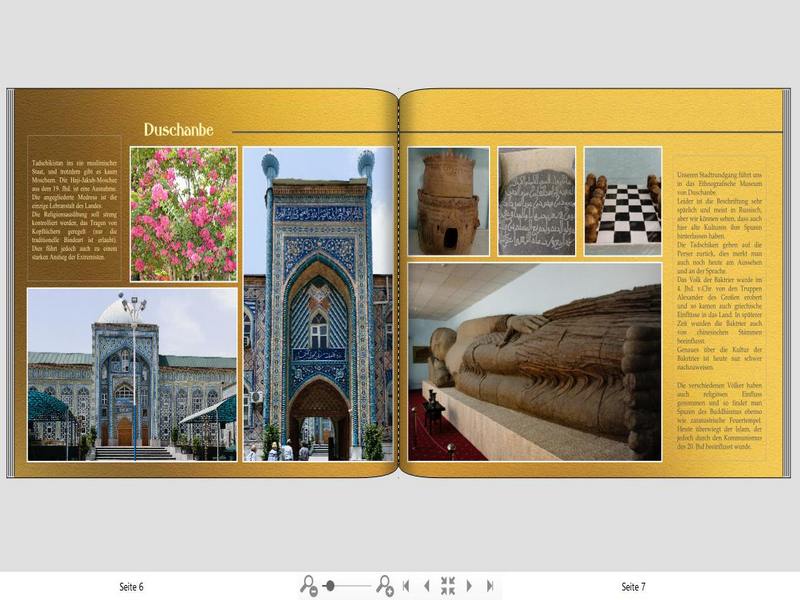Jump to the last page
The image size is (800, 600).
pyautogui.click(x=490, y=586)
